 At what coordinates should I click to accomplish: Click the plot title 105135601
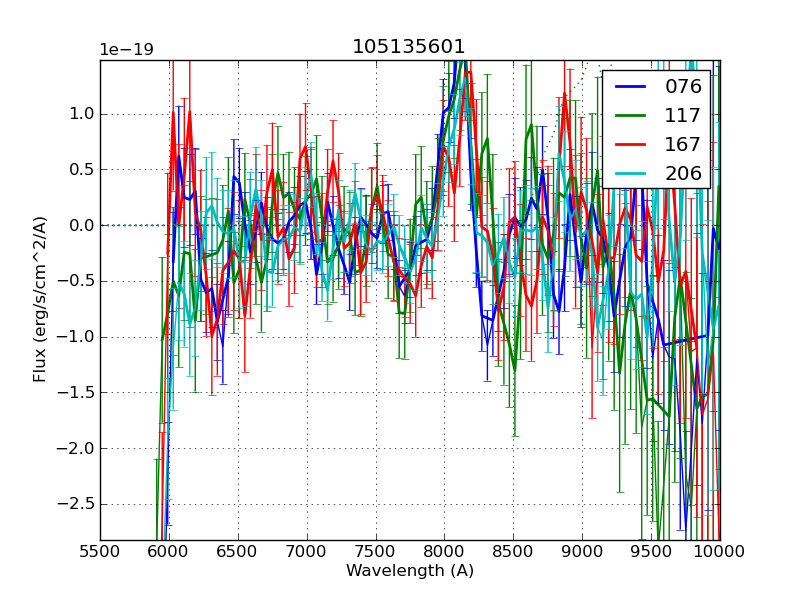(x=409, y=47)
